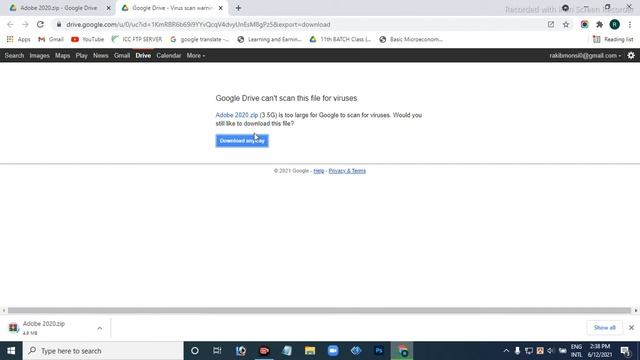The image size is (640, 360).
Task: Open File Explorer from taskbar
Action: click(310, 351)
